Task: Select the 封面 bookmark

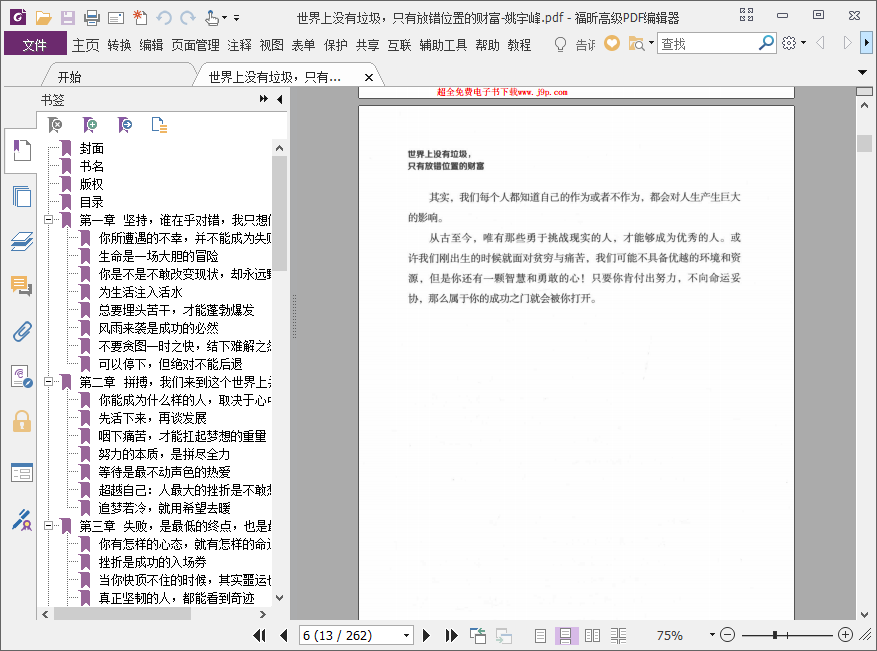Action: tap(92, 148)
